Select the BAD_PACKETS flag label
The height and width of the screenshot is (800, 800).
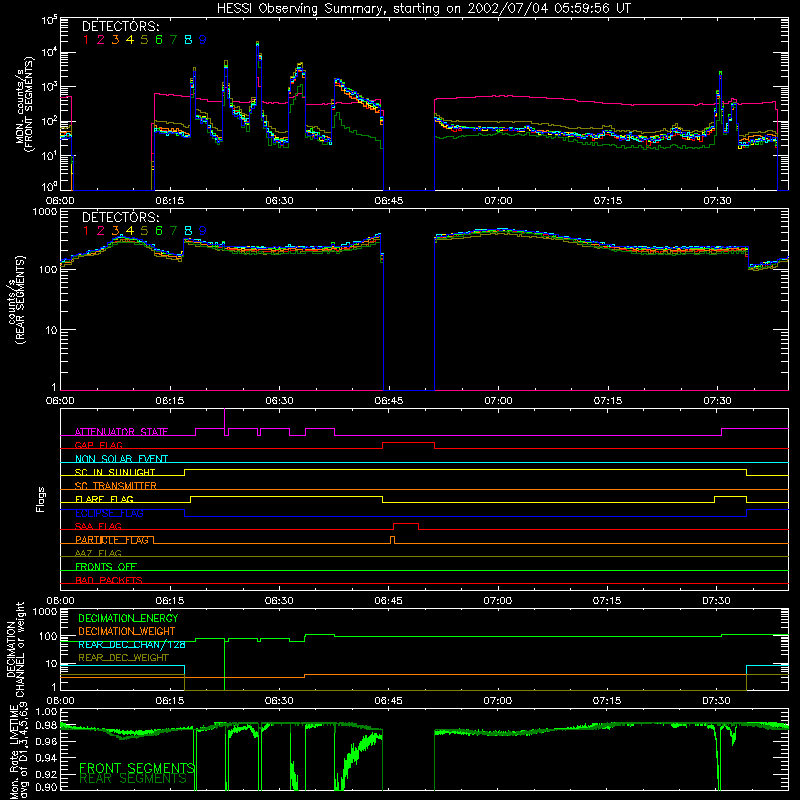click(109, 580)
